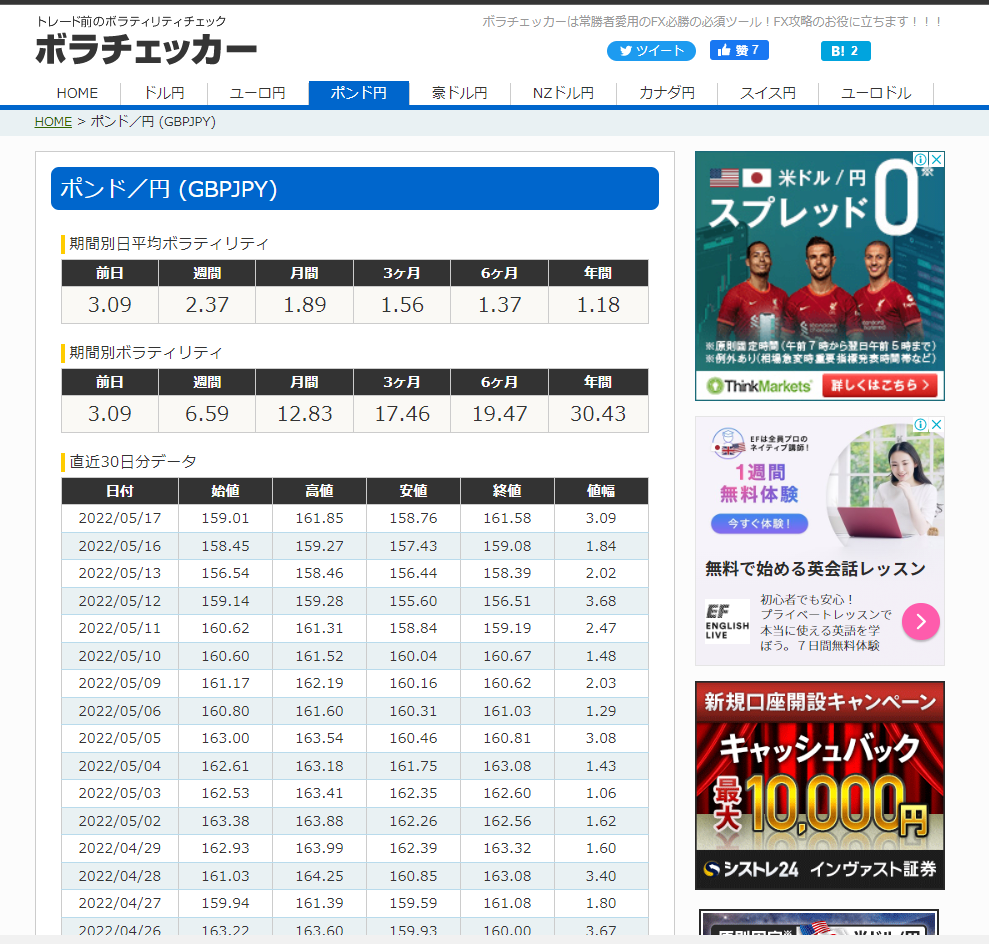Close the EF English Live ad

pos(937,424)
